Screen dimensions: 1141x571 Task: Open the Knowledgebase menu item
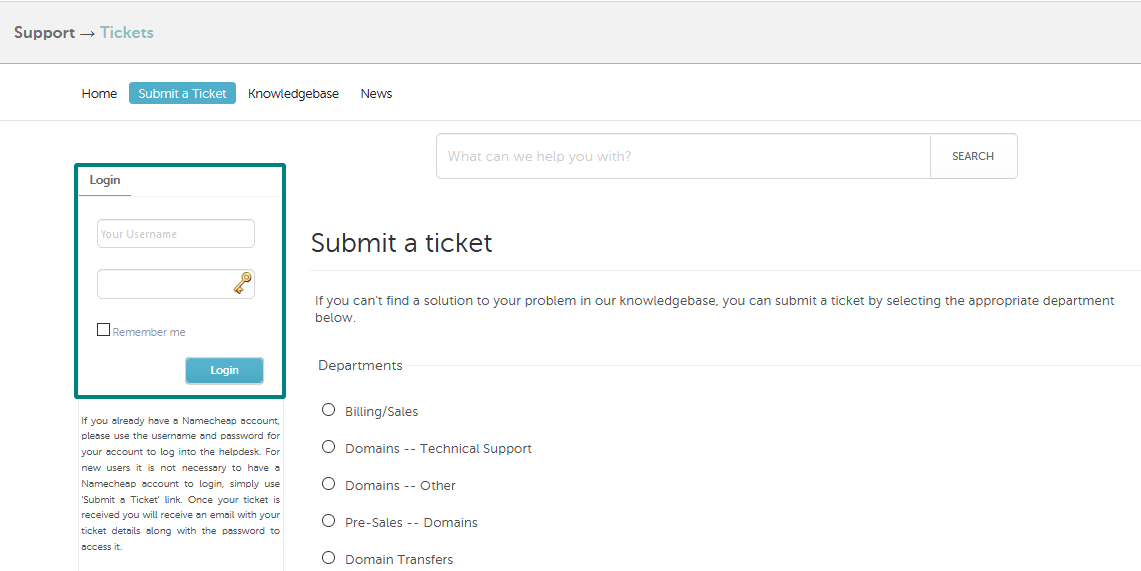[293, 94]
